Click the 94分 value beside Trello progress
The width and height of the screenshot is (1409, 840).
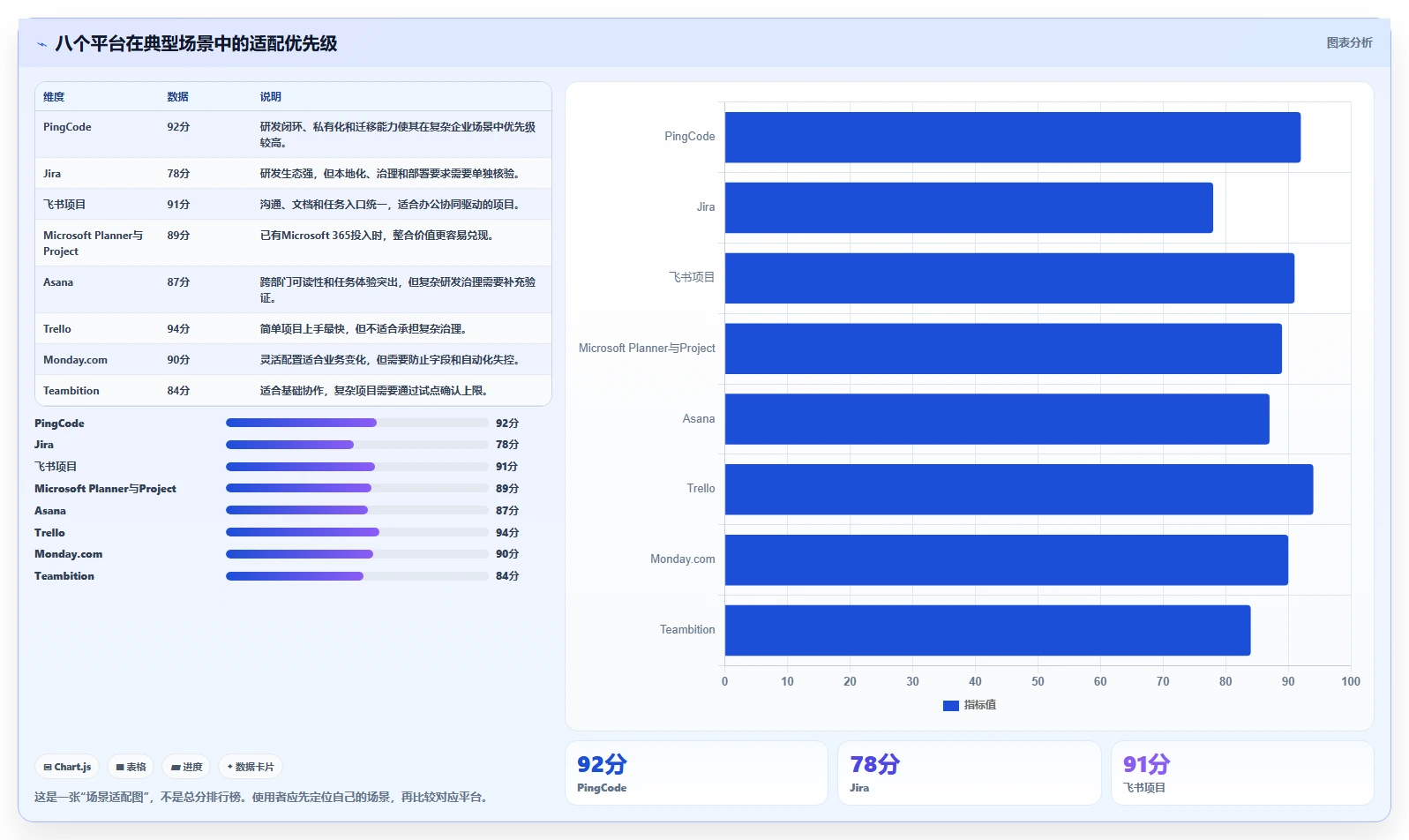point(507,533)
